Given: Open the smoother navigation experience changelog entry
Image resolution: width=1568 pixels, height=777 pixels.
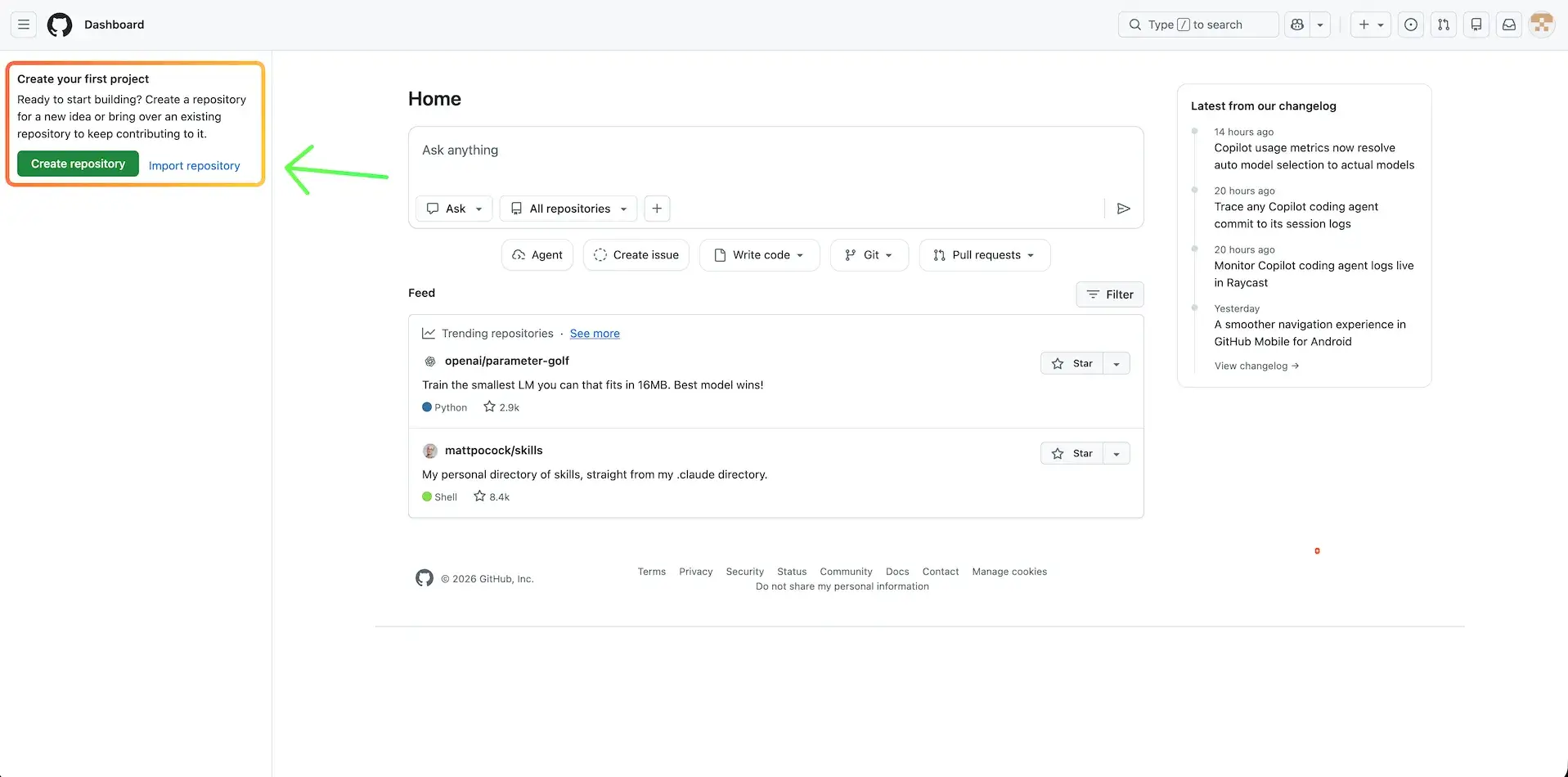Looking at the screenshot, I should (1310, 333).
